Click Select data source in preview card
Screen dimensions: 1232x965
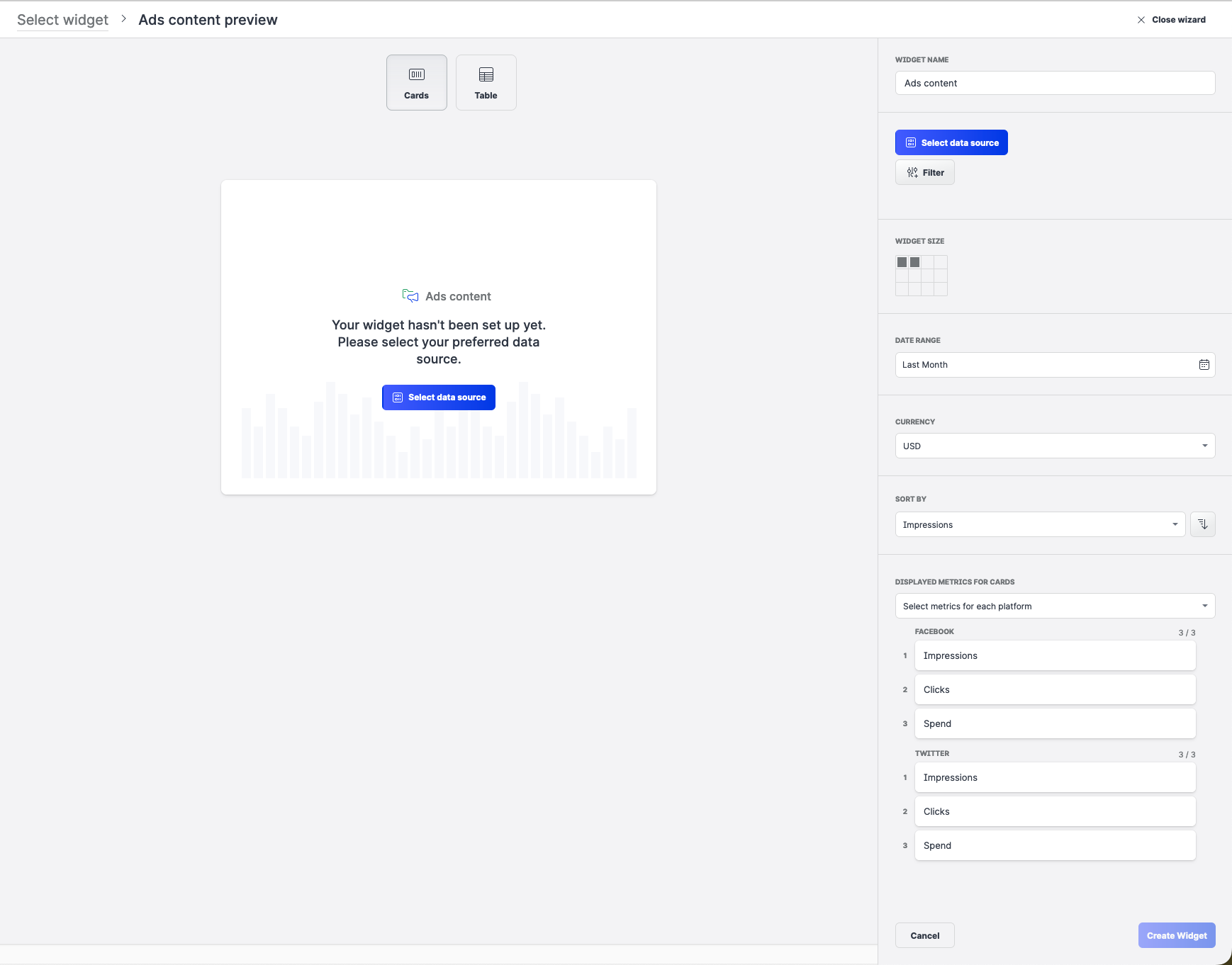click(x=439, y=397)
